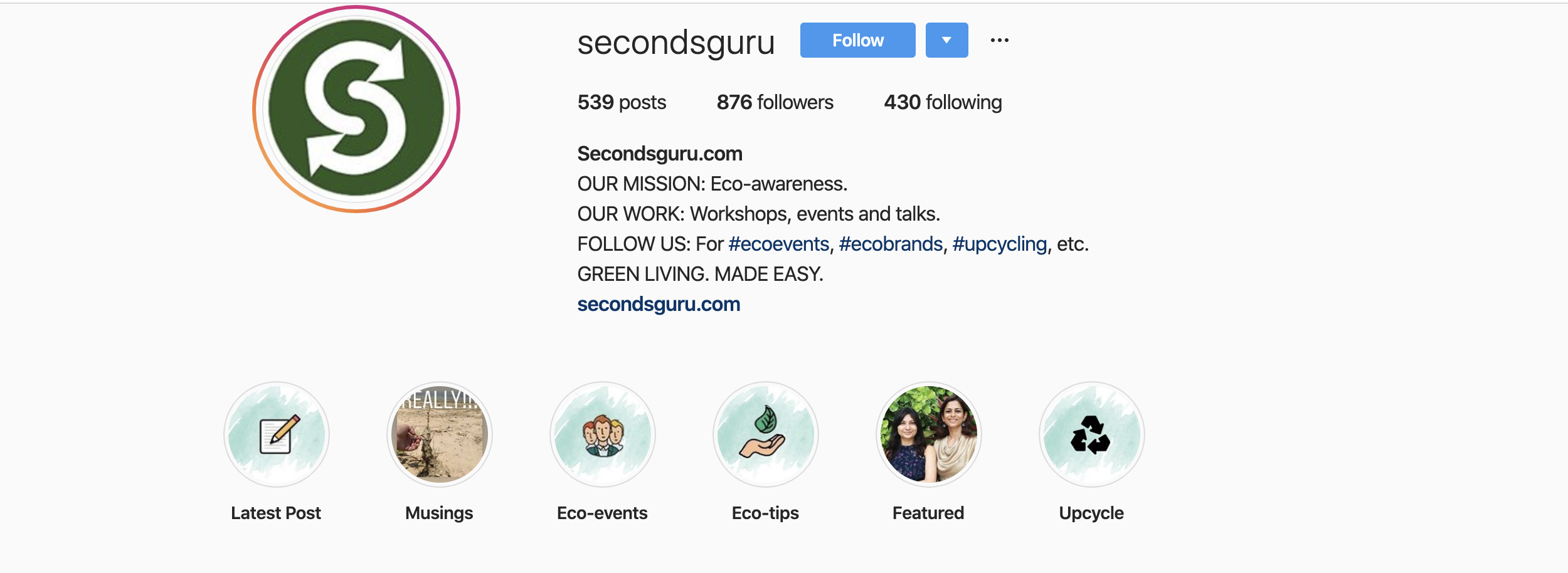Image resolution: width=1568 pixels, height=573 pixels.
Task: Click the #ecoevents hashtag
Action: click(x=779, y=244)
